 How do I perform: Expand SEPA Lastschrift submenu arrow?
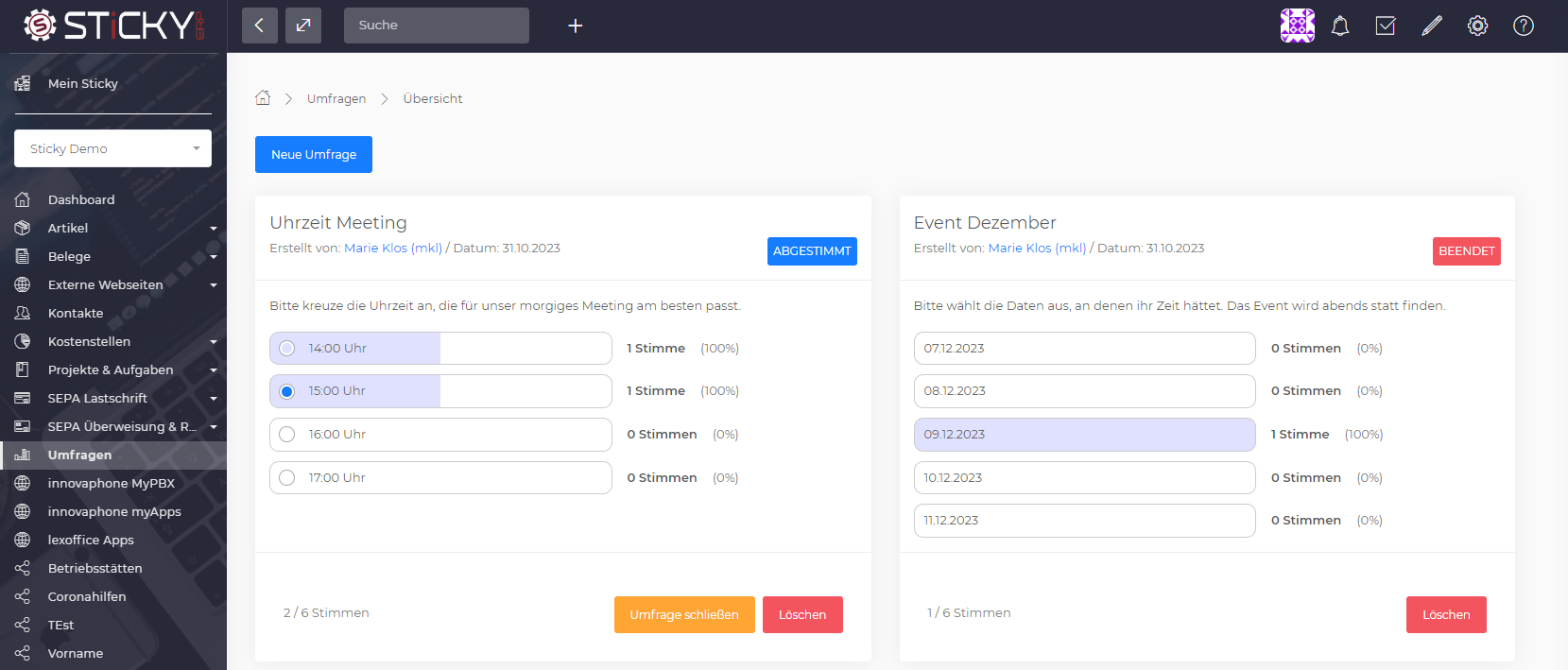click(214, 399)
